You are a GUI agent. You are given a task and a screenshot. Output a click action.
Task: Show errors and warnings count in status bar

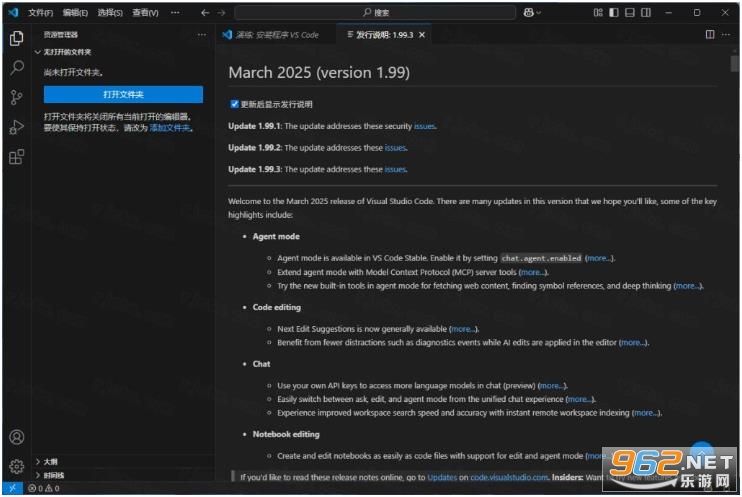[x=44, y=488]
